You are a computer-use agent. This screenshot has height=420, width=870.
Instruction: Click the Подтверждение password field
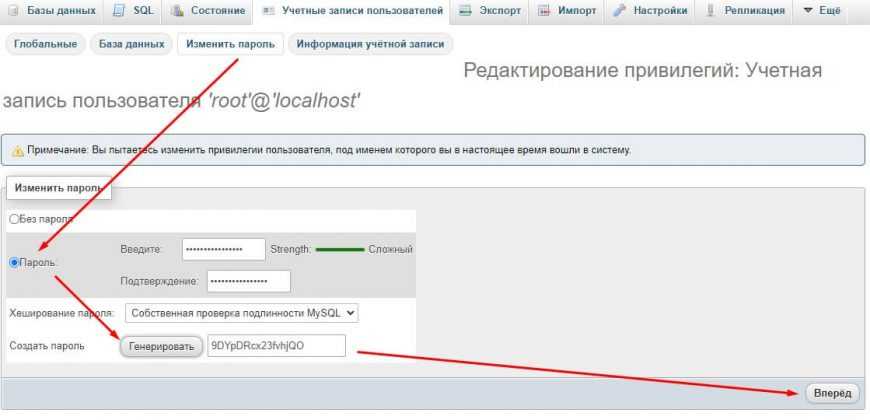(x=249, y=281)
